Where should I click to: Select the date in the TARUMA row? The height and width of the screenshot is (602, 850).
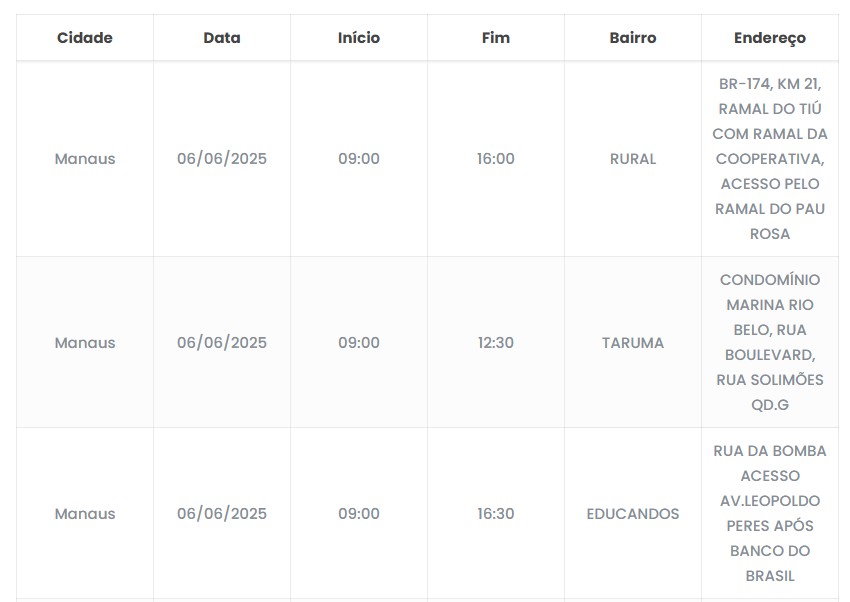pos(222,343)
